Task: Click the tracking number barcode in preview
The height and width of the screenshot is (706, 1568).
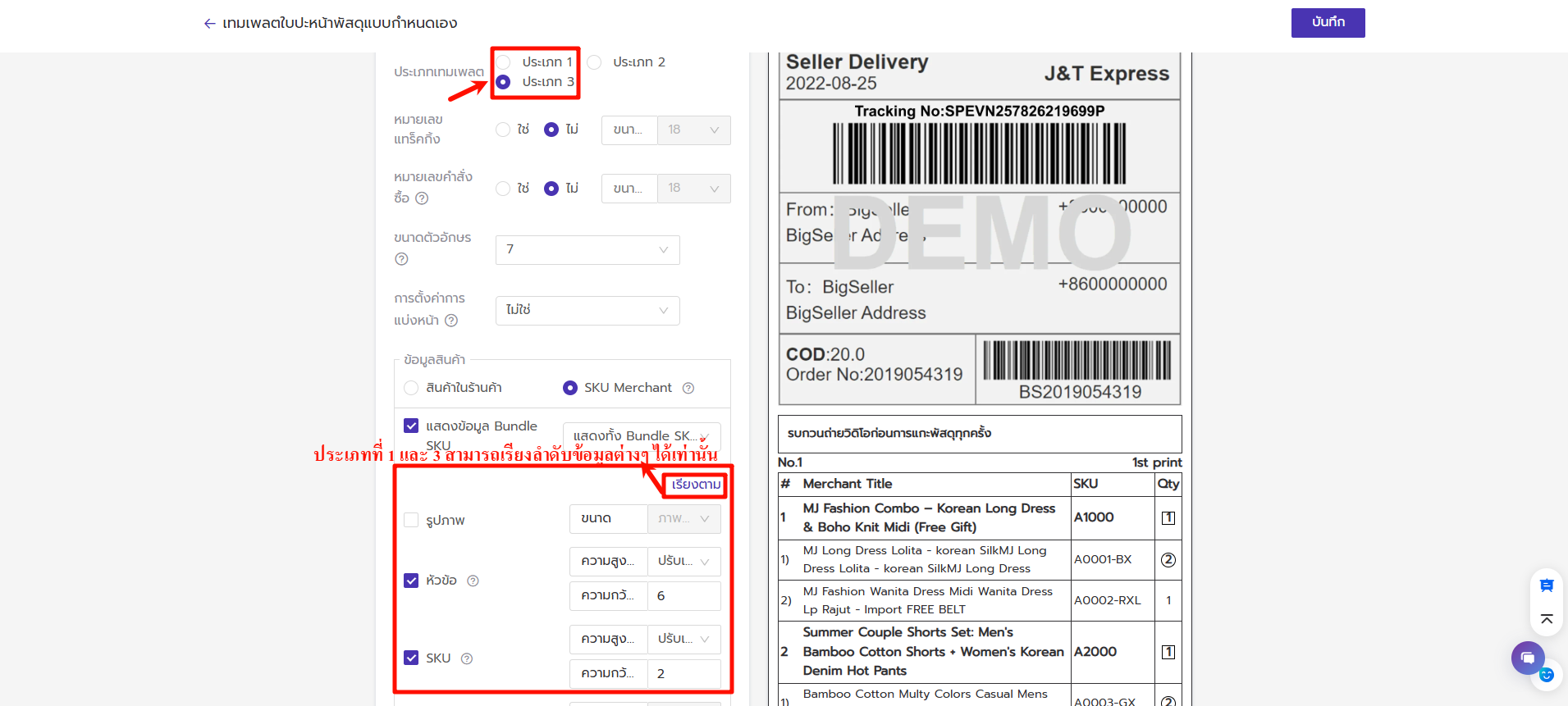Action: click(979, 154)
